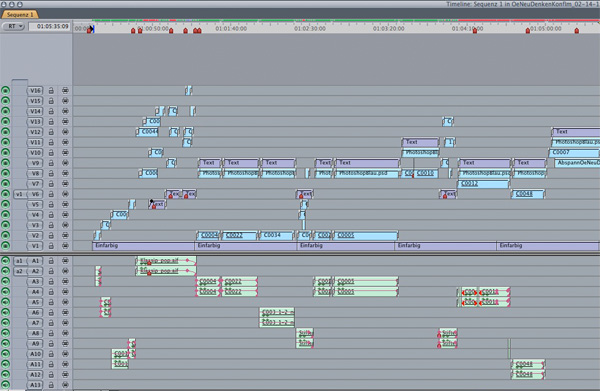Select the Text clip on track V12
This screenshot has height=391, width=600.
click(576, 132)
